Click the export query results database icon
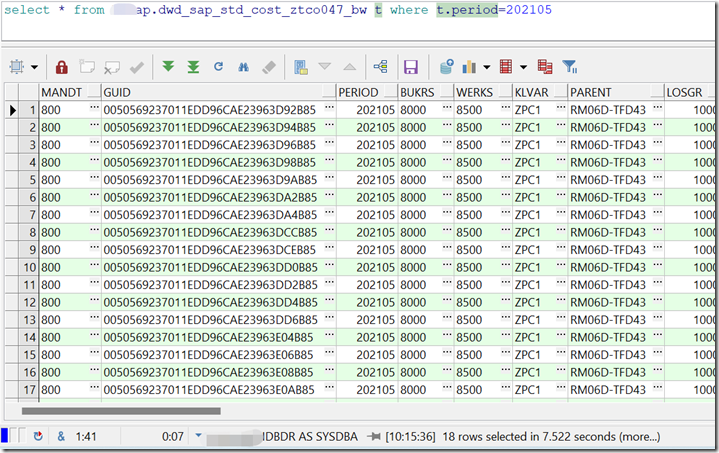 pos(446,67)
